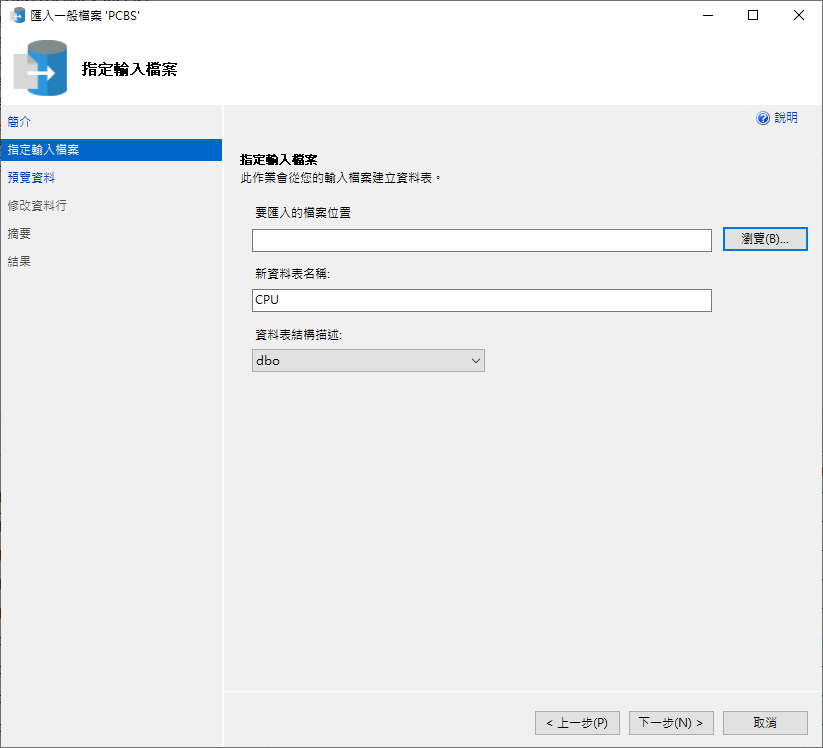
Task: Go to the 簡介 step in sidebar
Action: coord(19,121)
